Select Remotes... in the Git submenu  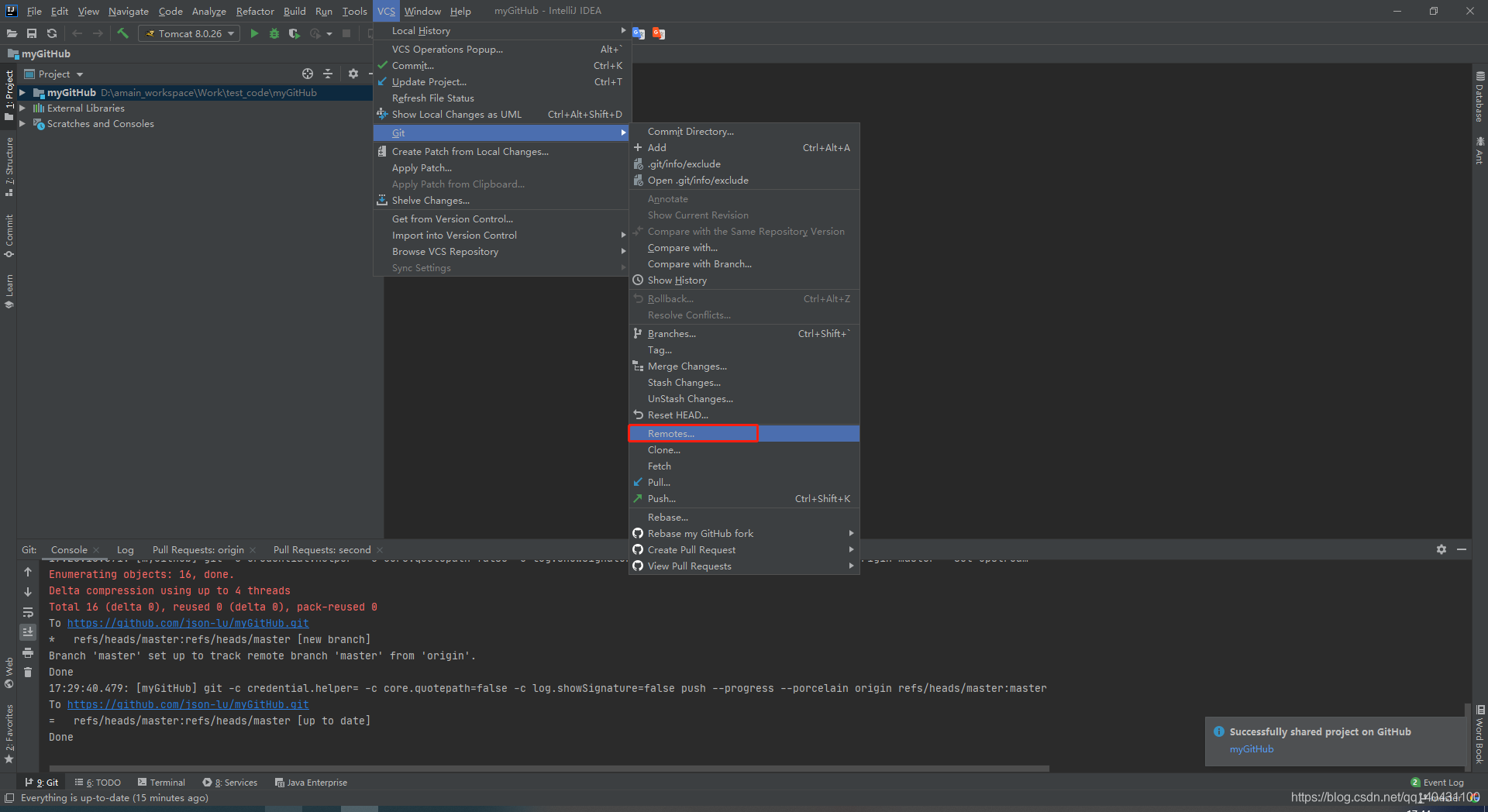pos(744,434)
